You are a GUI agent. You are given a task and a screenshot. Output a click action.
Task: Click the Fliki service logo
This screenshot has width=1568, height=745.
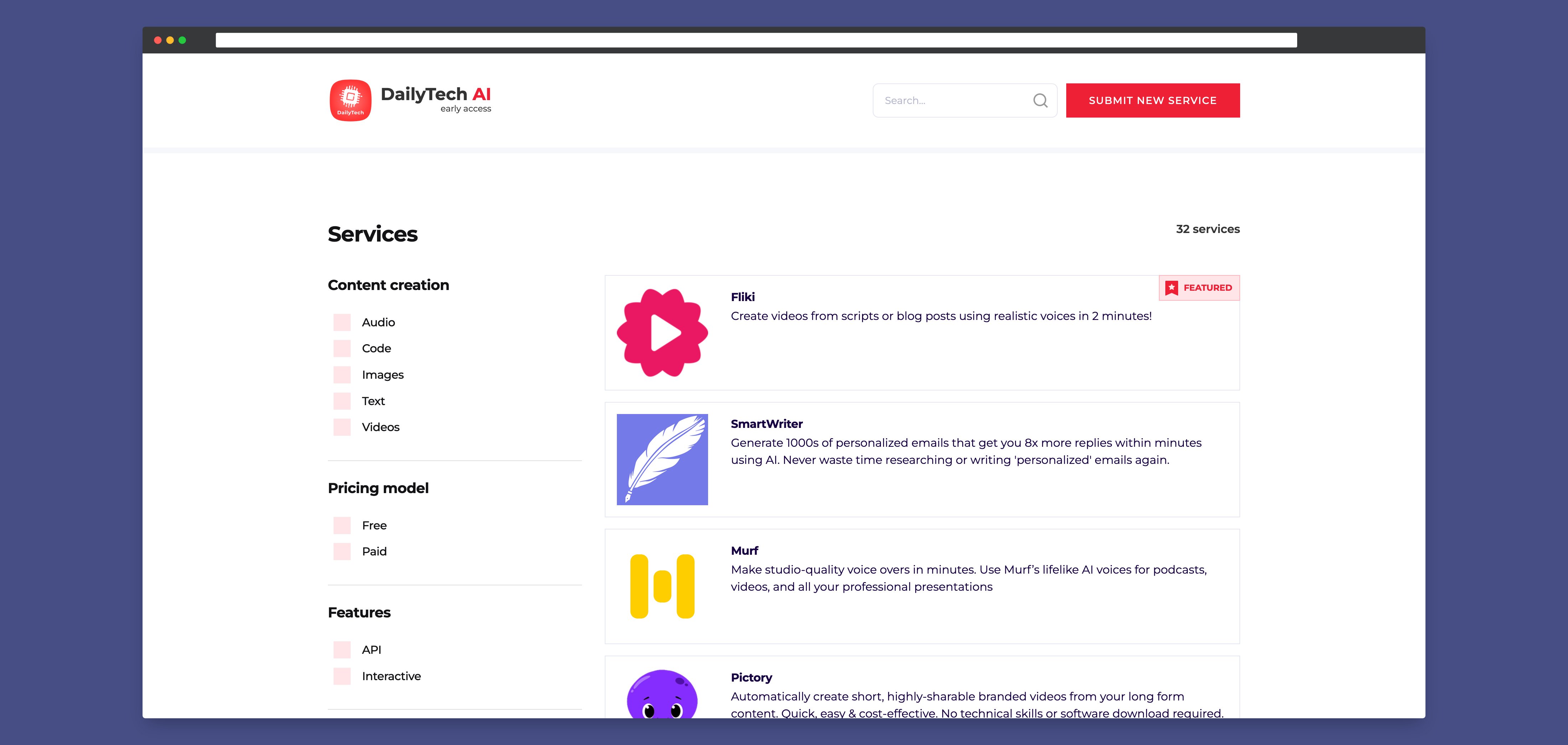tap(662, 332)
